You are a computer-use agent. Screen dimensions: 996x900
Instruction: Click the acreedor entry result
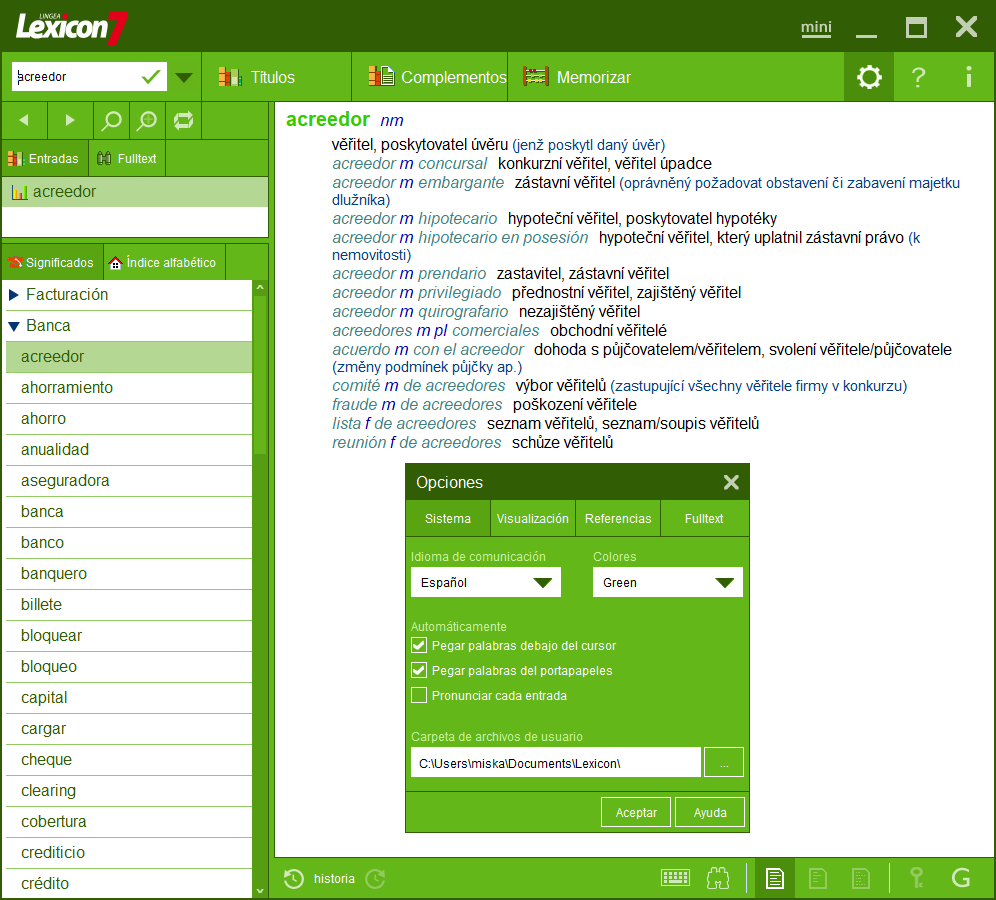point(135,192)
